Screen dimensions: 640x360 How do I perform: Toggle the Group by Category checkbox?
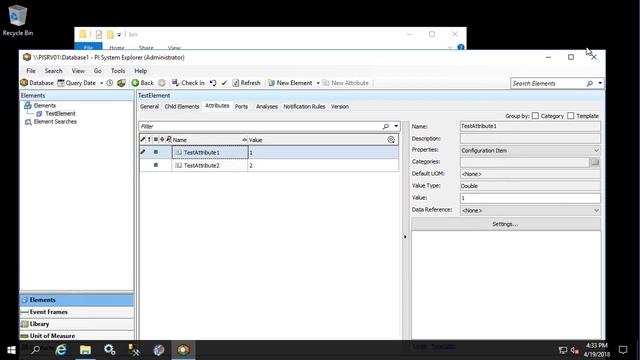point(536,116)
